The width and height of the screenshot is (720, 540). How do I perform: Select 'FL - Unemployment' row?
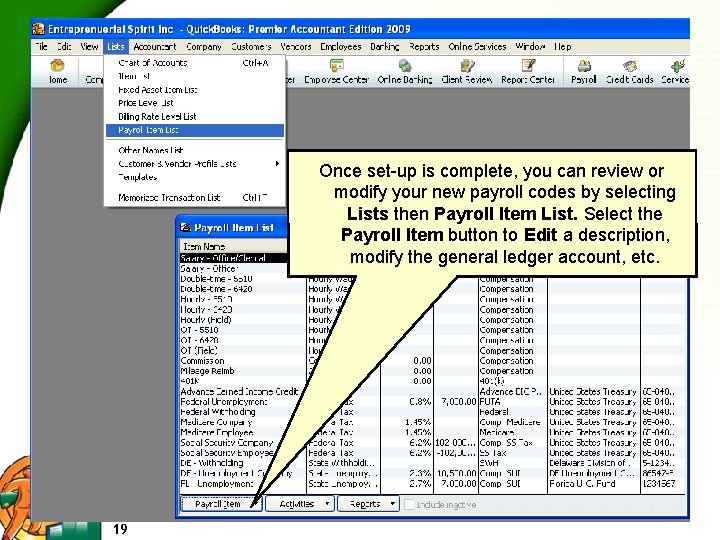[243, 484]
